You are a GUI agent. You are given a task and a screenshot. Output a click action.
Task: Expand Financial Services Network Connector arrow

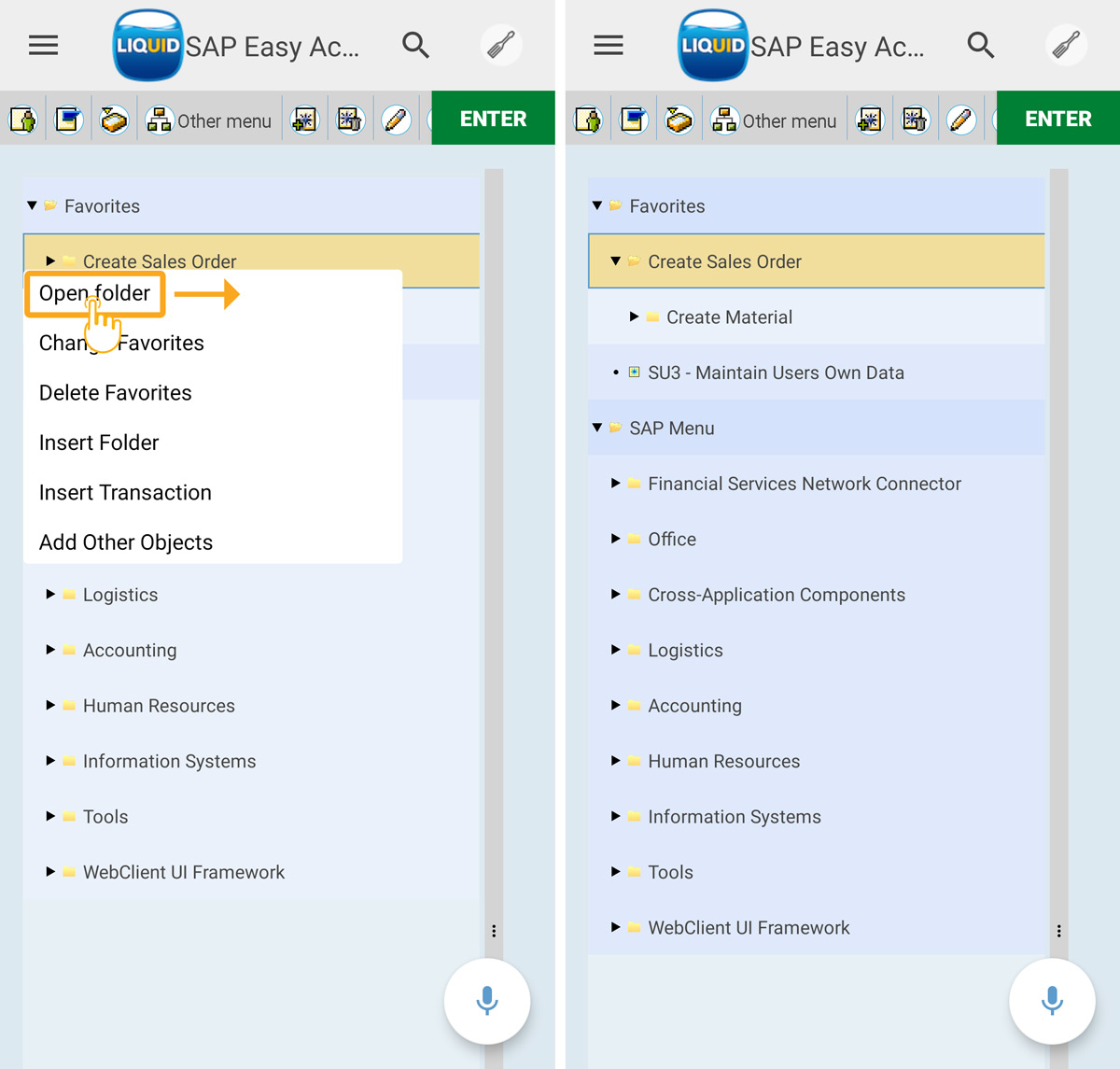coord(616,483)
